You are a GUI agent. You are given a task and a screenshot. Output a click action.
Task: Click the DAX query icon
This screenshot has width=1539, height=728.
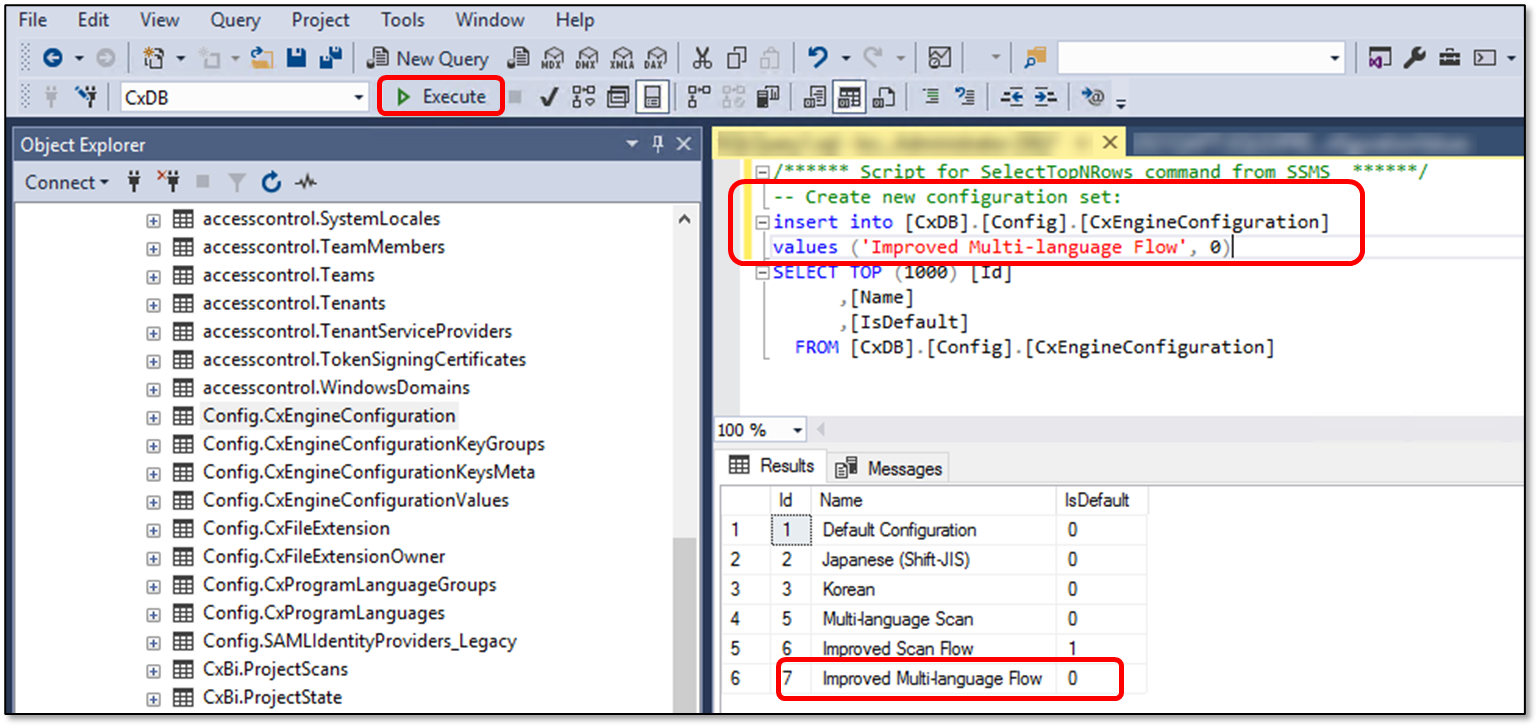(x=655, y=58)
